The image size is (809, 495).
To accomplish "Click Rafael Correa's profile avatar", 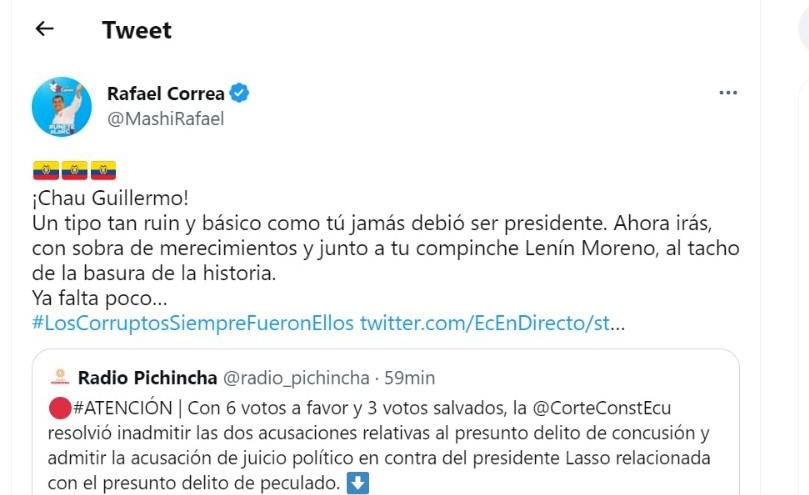I will point(61,106).
